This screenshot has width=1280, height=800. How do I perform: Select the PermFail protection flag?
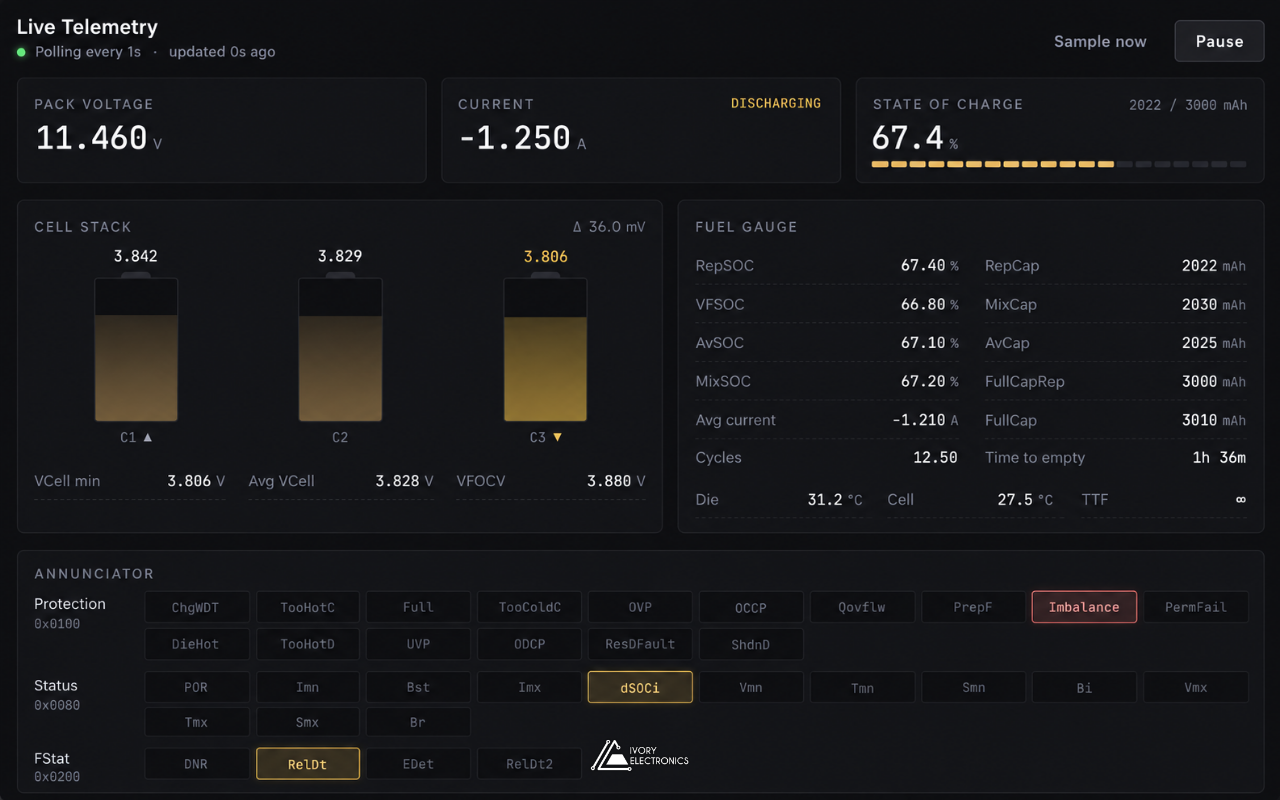coord(1196,607)
